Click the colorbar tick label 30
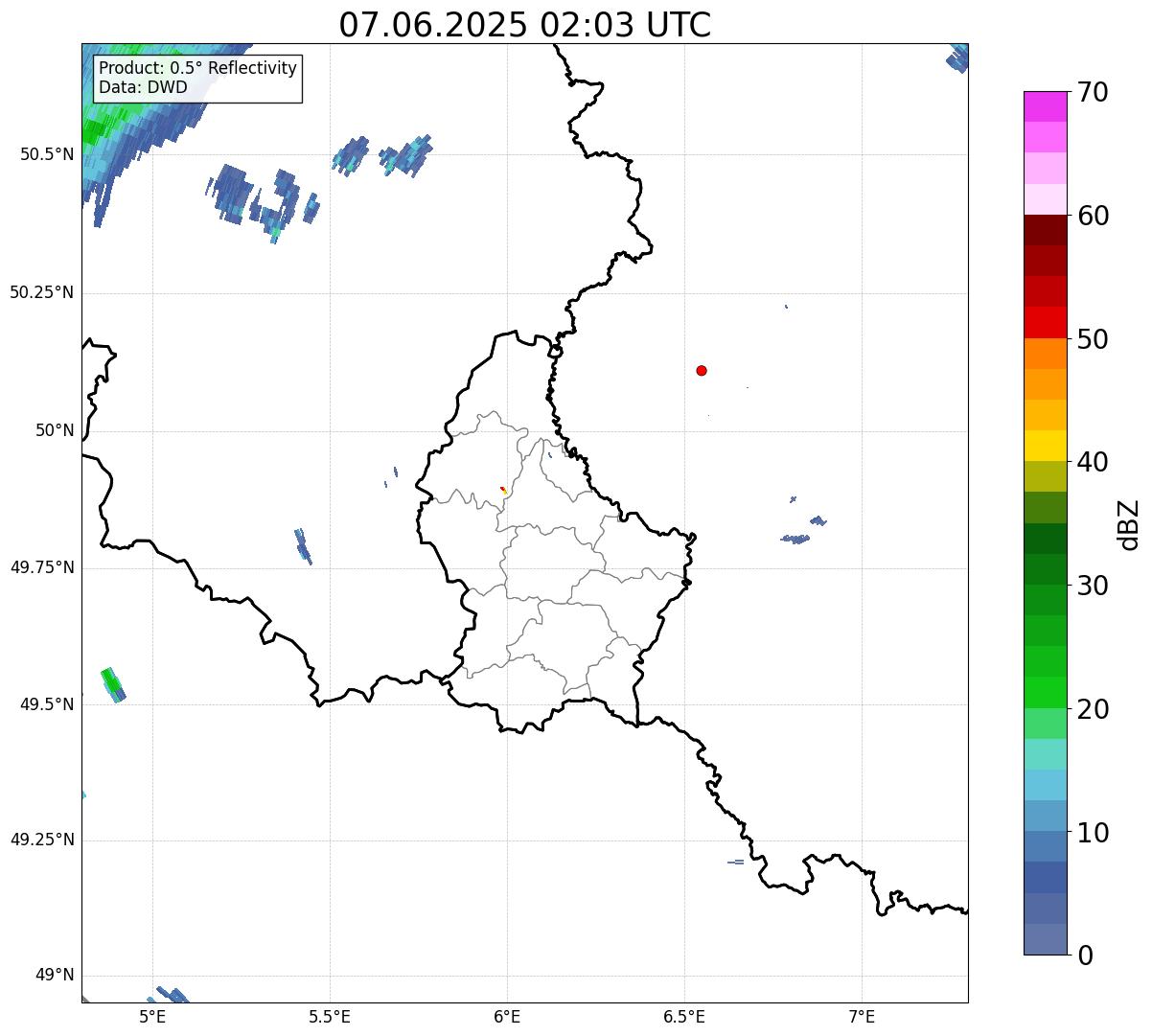1152x1036 pixels. (x=1094, y=586)
